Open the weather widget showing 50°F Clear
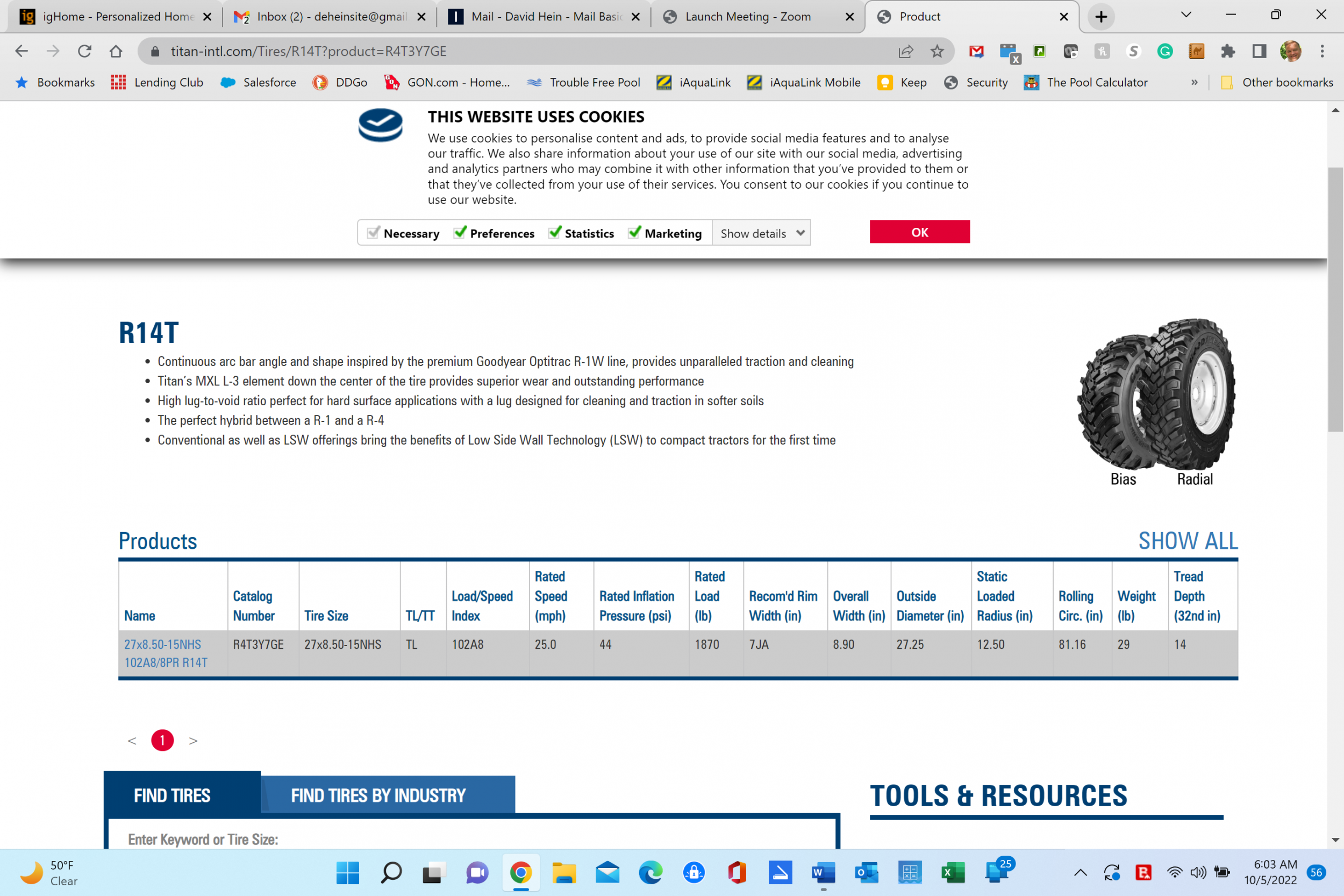Viewport: 1344px width, 896px height. [x=49, y=872]
